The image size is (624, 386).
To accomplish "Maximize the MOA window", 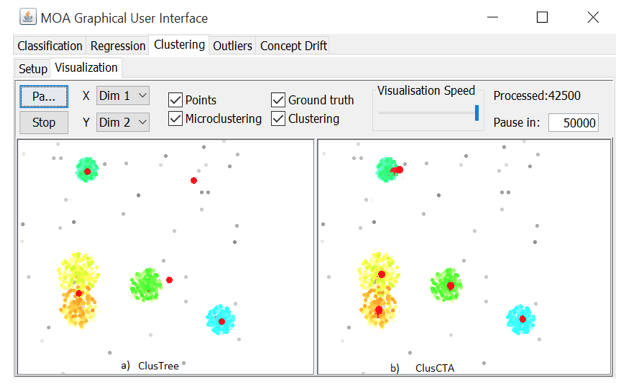I will [542, 18].
